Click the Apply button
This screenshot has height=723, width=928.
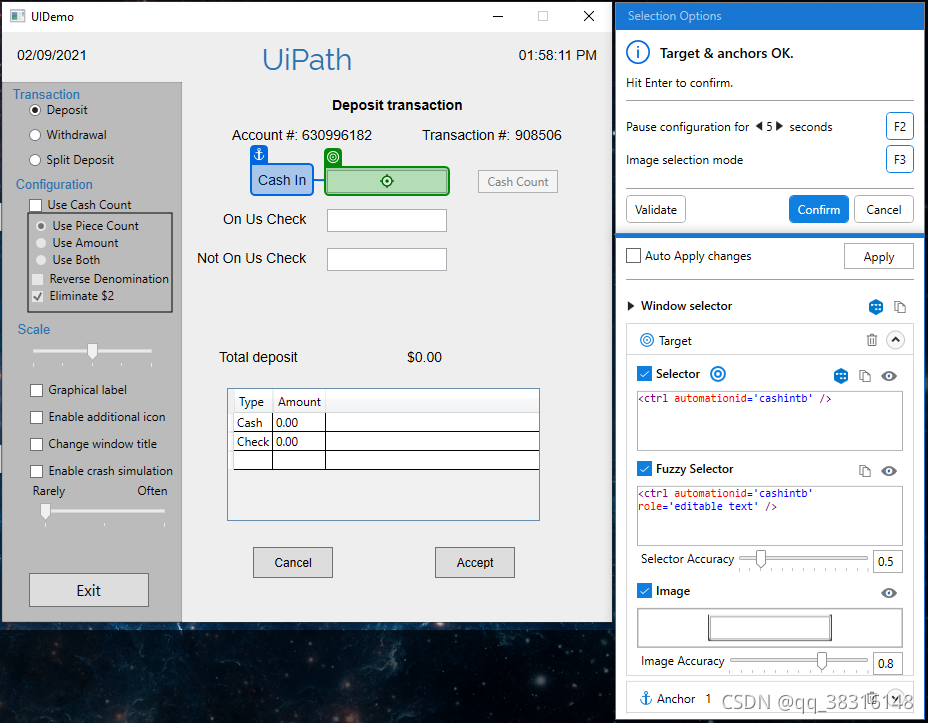878,257
